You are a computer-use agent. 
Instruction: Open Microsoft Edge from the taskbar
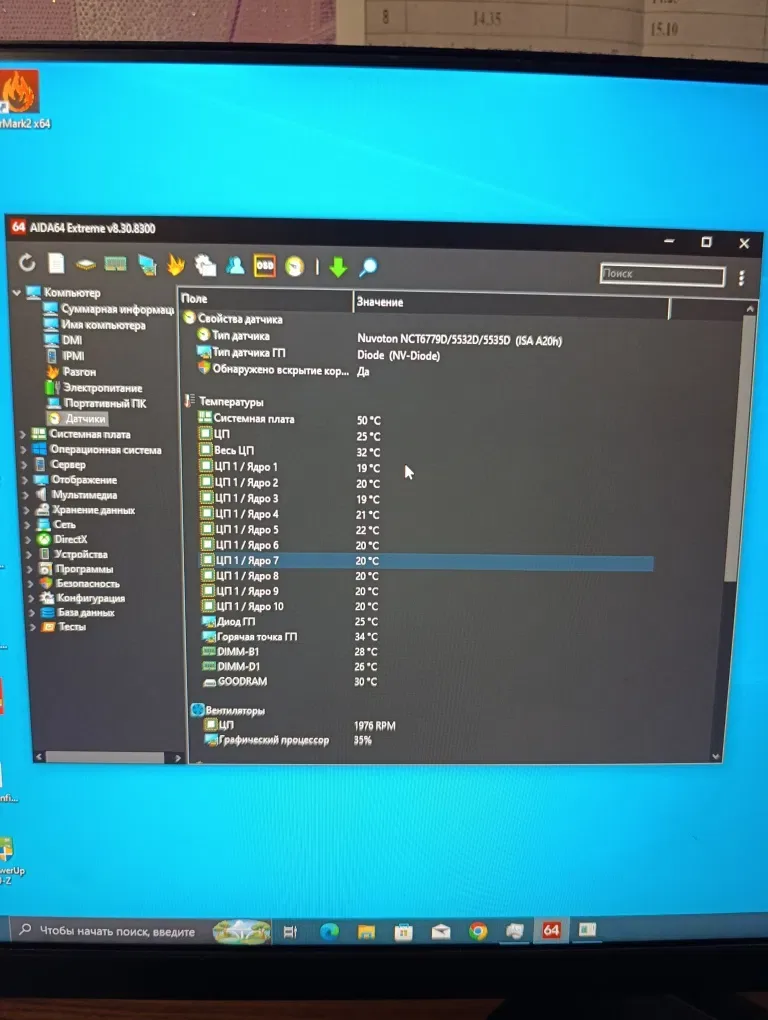pos(329,932)
